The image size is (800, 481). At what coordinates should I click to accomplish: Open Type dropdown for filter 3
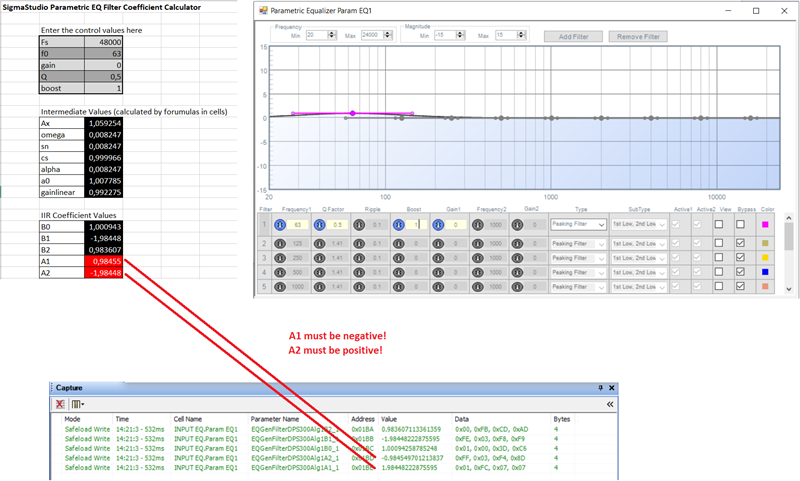(578, 258)
